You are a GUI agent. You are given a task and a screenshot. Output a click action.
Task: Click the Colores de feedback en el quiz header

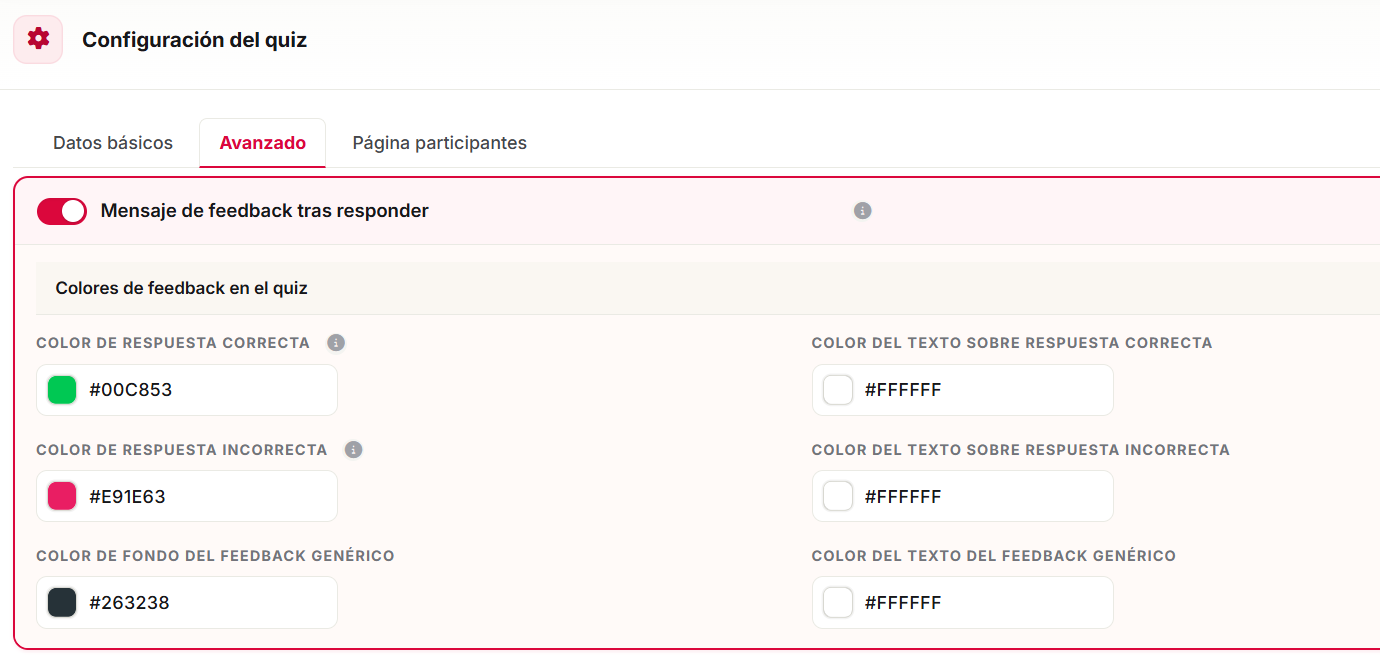point(181,288)
